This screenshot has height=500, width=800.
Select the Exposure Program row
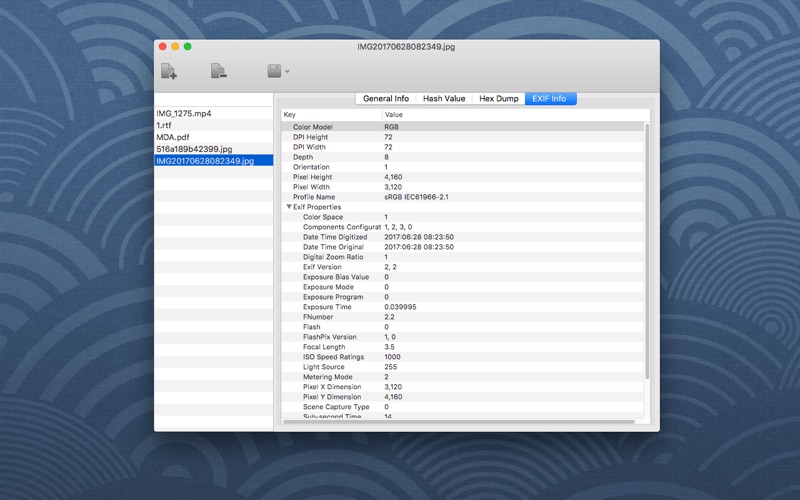[x=462, y=297]
